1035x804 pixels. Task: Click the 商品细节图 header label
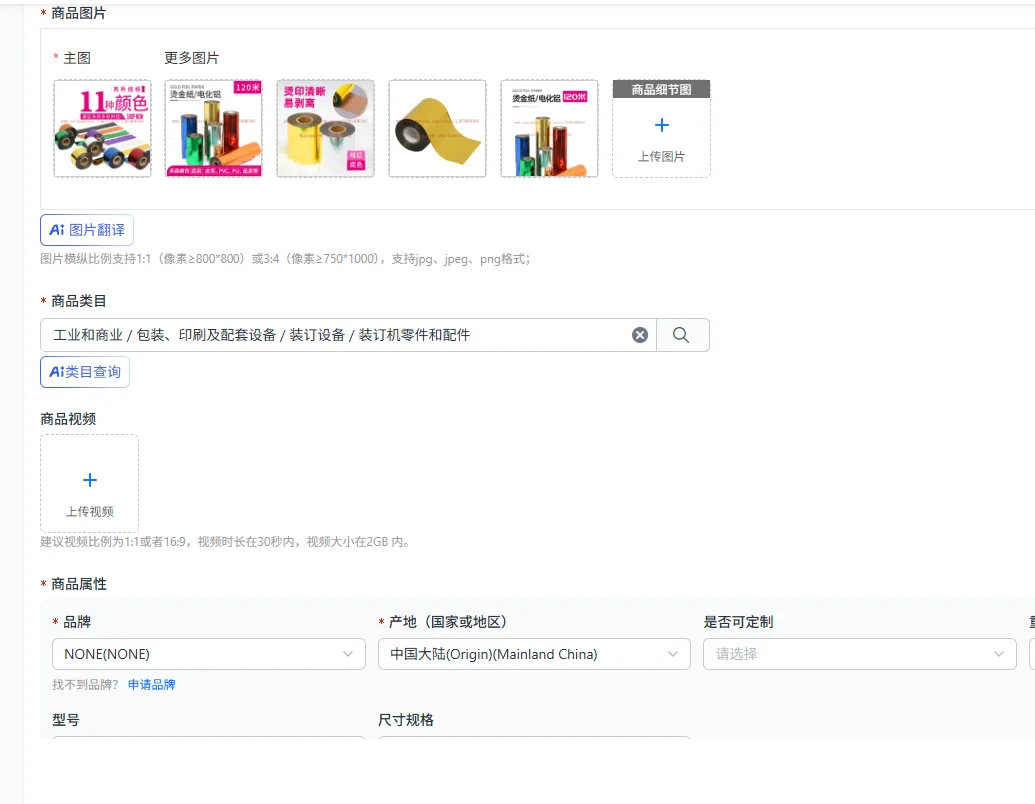661,89
